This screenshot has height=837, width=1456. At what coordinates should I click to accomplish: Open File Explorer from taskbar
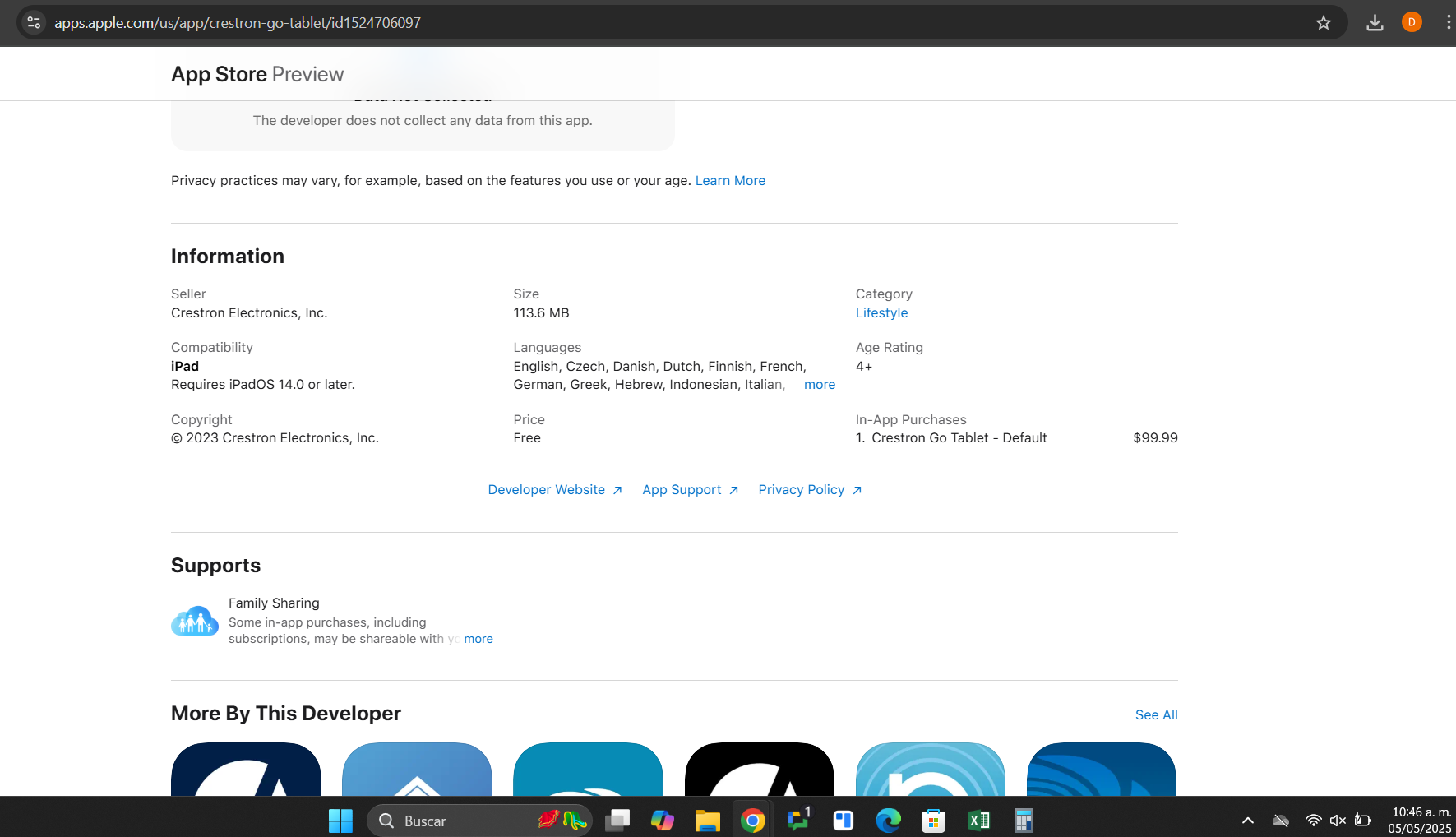707,821
